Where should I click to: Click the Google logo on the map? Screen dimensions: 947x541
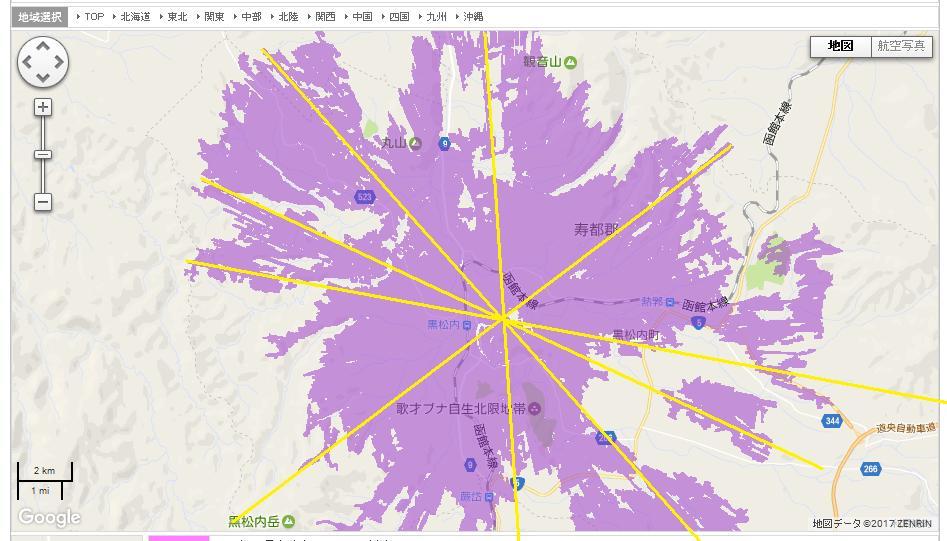pos(49,517)
